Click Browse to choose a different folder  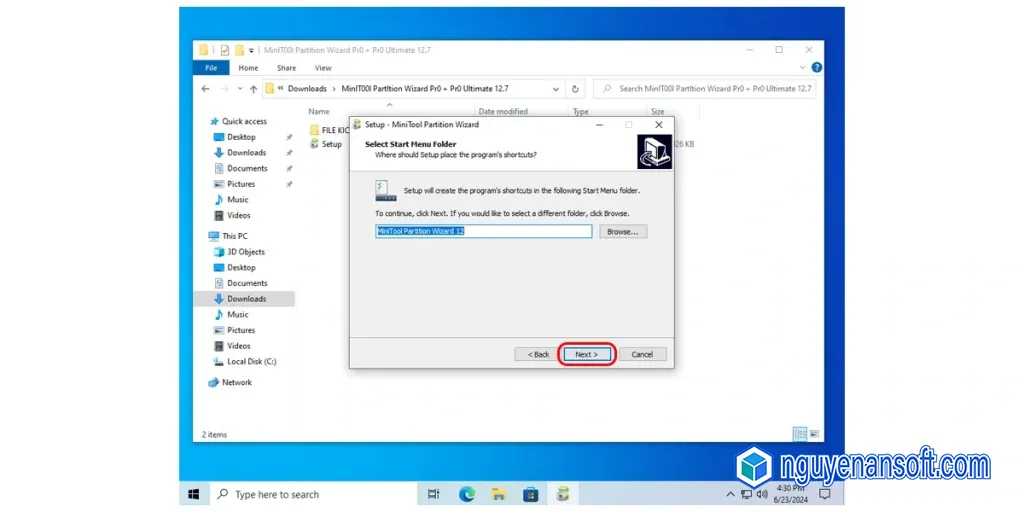point(623,232)
